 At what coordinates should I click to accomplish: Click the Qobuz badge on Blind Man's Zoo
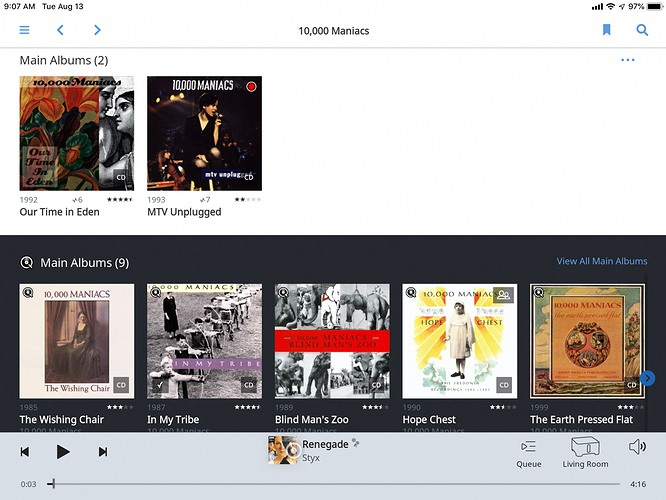(x=283, y=293)
